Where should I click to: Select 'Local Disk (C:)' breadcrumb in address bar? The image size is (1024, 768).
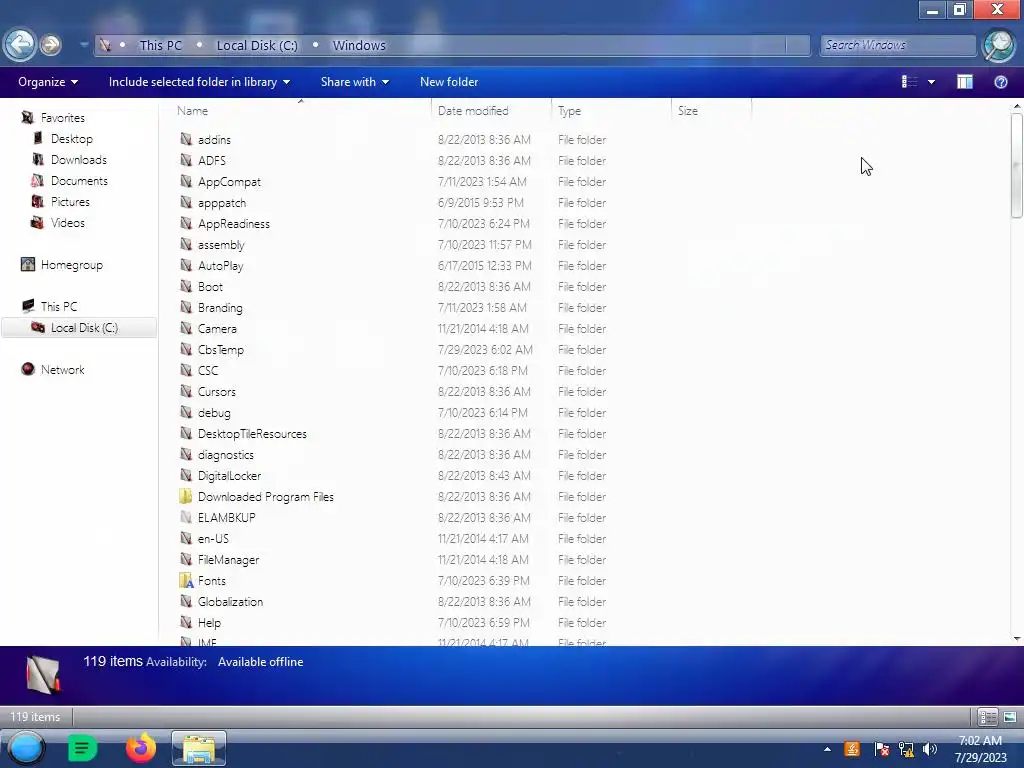coord(257,45)
